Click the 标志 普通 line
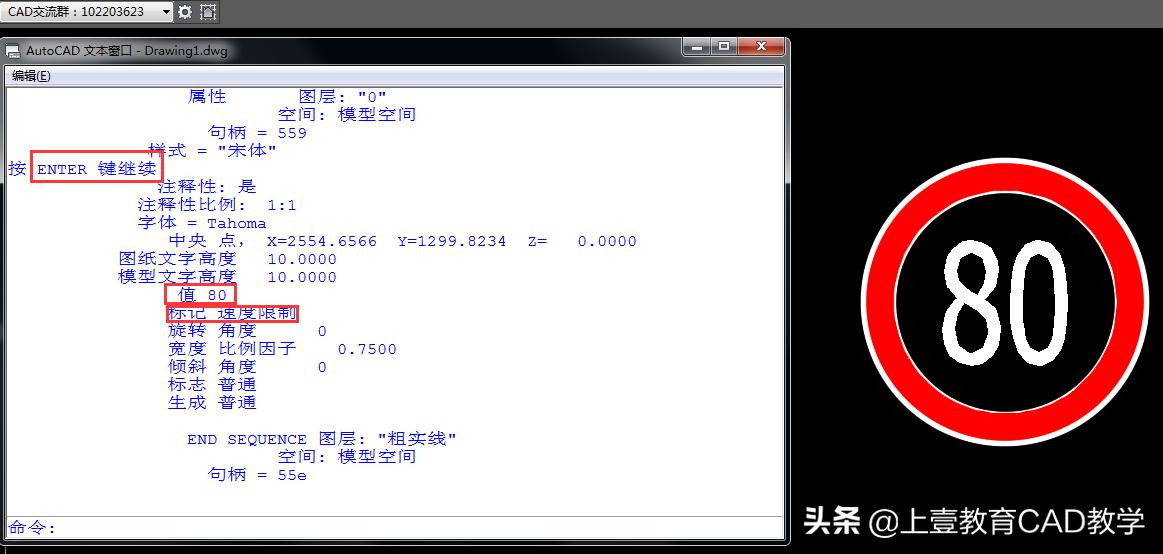The image size is (1163, 554). (212, 385)
